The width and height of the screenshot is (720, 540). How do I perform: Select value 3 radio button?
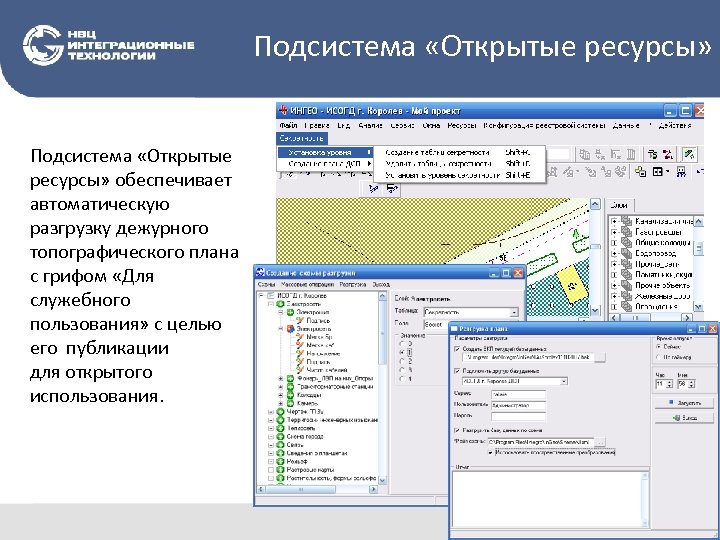coord(403,370)
